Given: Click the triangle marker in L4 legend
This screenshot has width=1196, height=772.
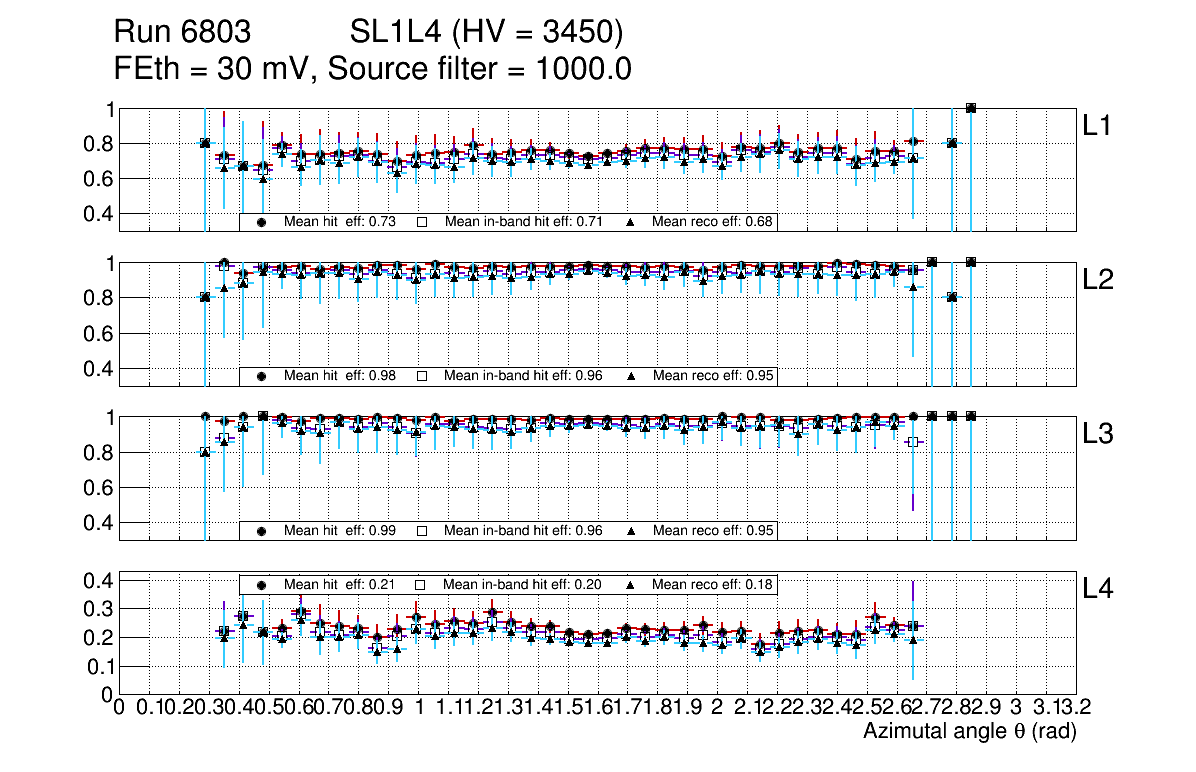Looking at the screenshot, I should click(x=631, y=584).
